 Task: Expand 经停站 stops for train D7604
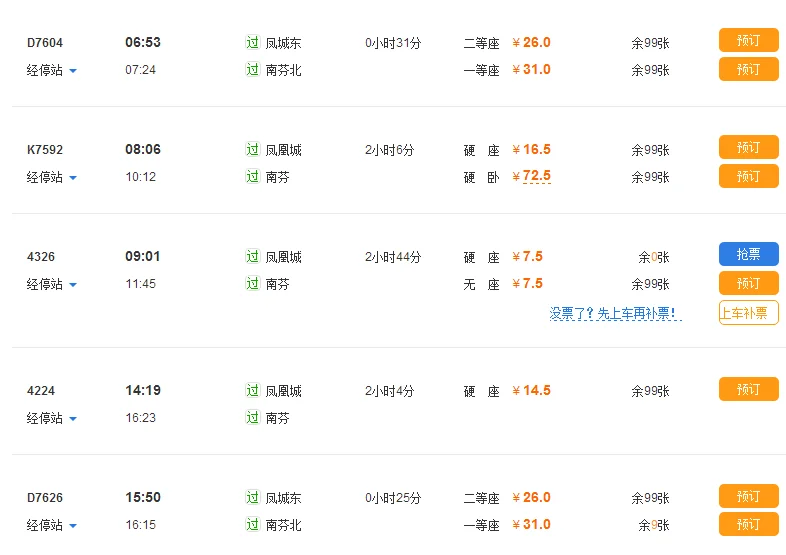coord(52,70)
